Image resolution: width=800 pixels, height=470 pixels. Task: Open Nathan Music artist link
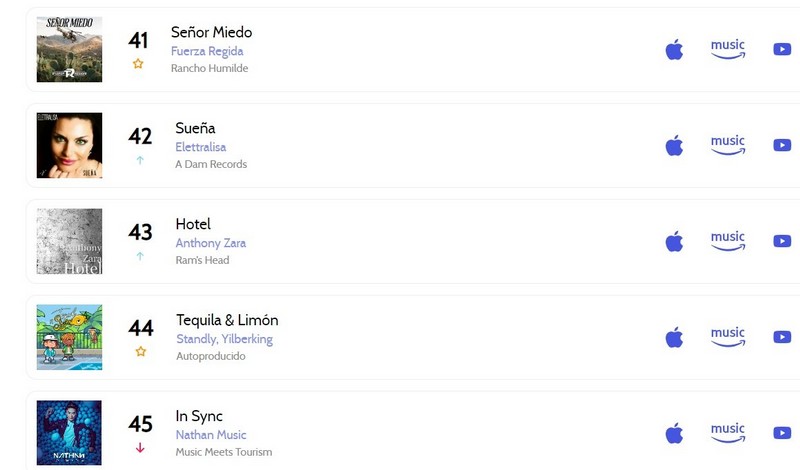[x=211, y=435]
